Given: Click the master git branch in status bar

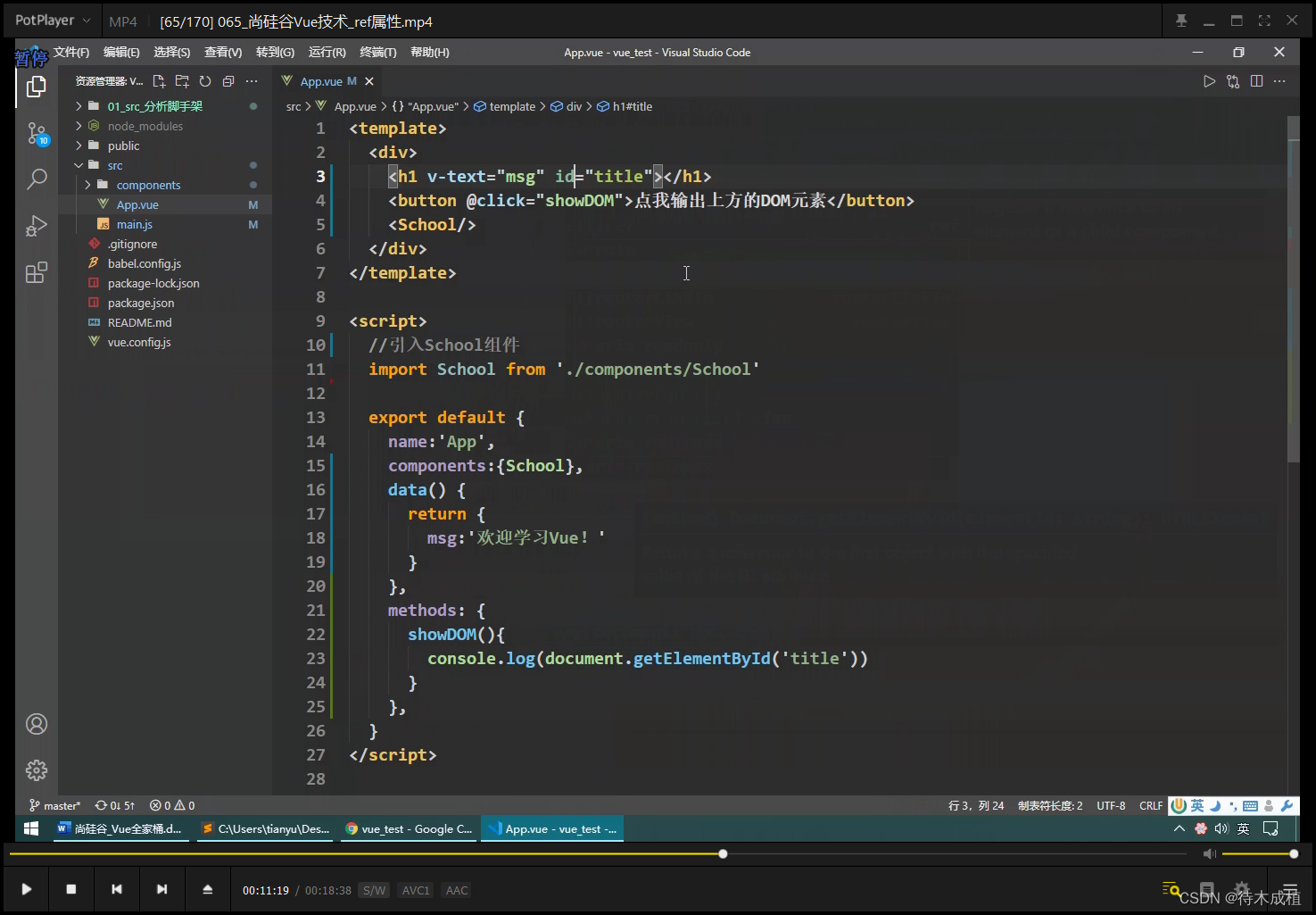Looking at the screenshot, I should click(55, 805).
